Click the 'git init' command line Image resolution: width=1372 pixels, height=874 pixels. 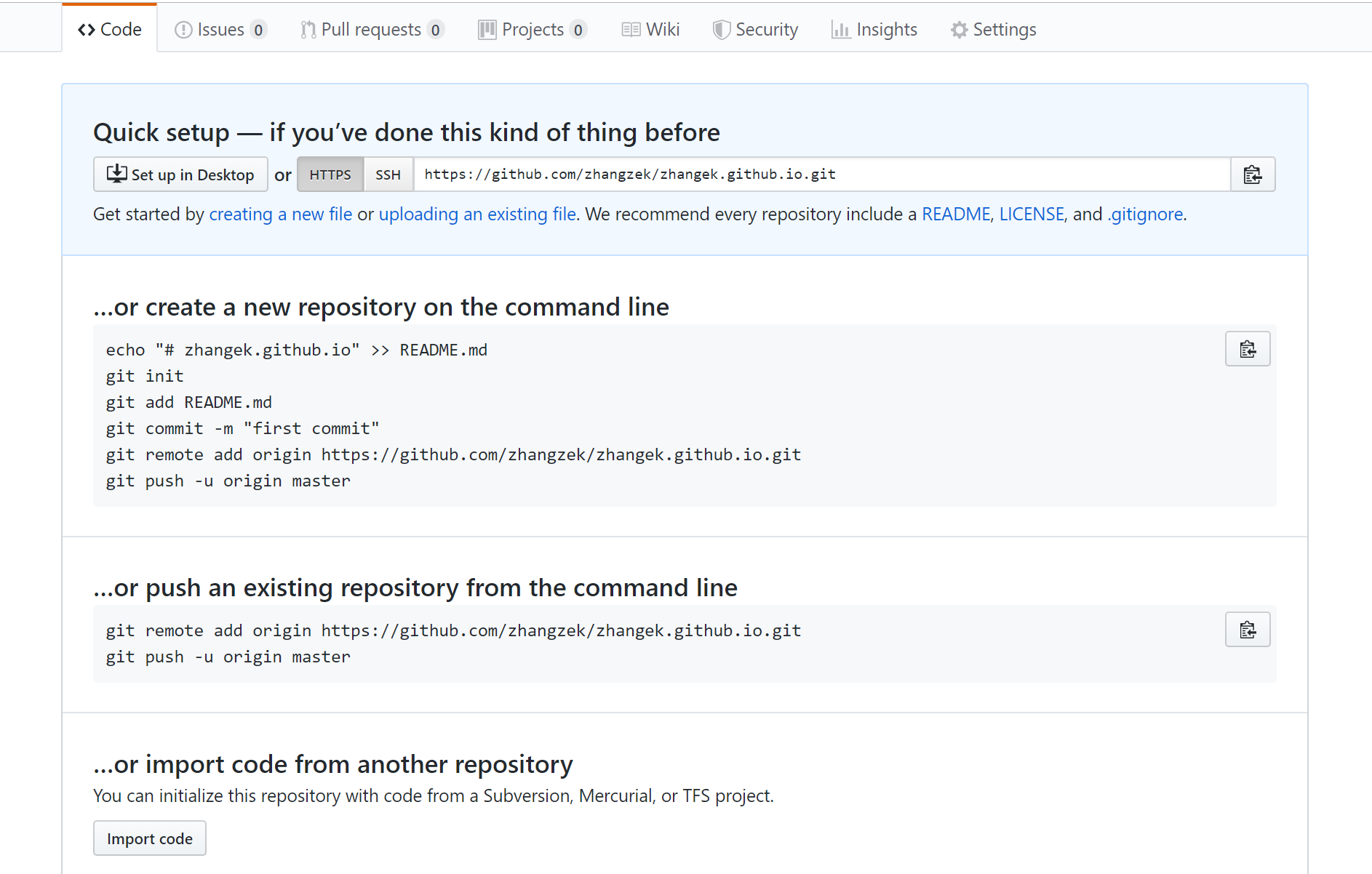pyautogui.click(x=145, y=376)
